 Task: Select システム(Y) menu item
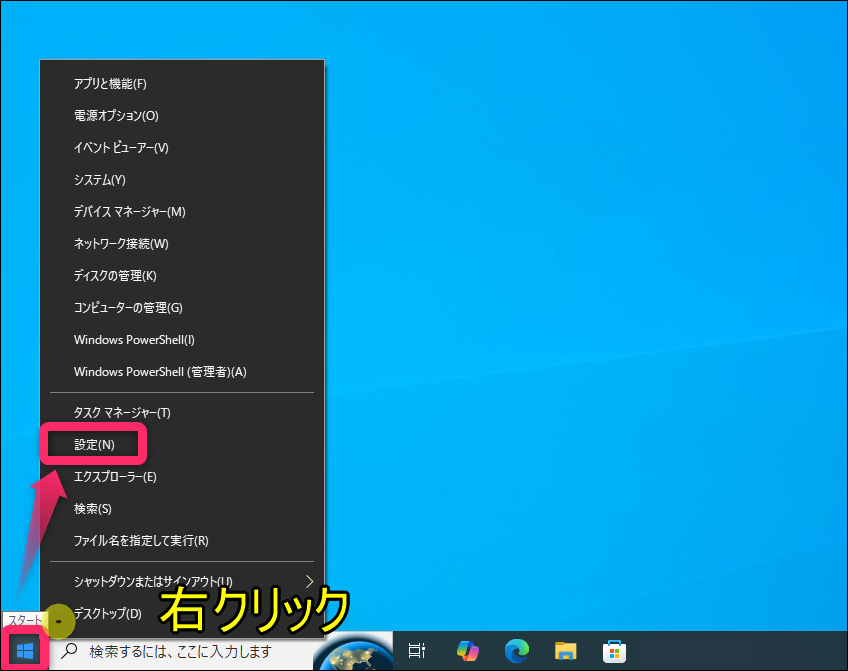[x=100, y=180]
